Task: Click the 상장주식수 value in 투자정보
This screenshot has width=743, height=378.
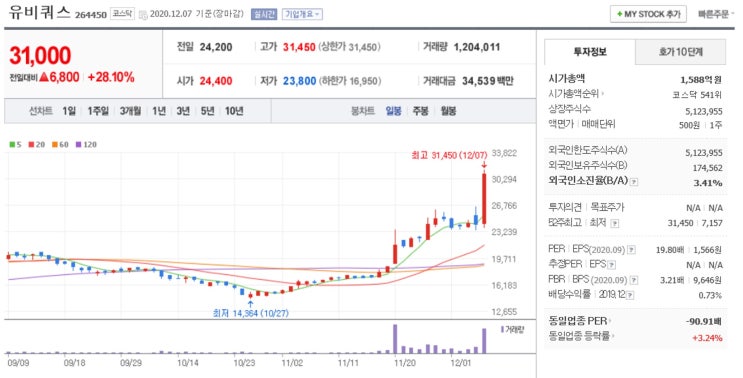Action: tap(704, 111)
